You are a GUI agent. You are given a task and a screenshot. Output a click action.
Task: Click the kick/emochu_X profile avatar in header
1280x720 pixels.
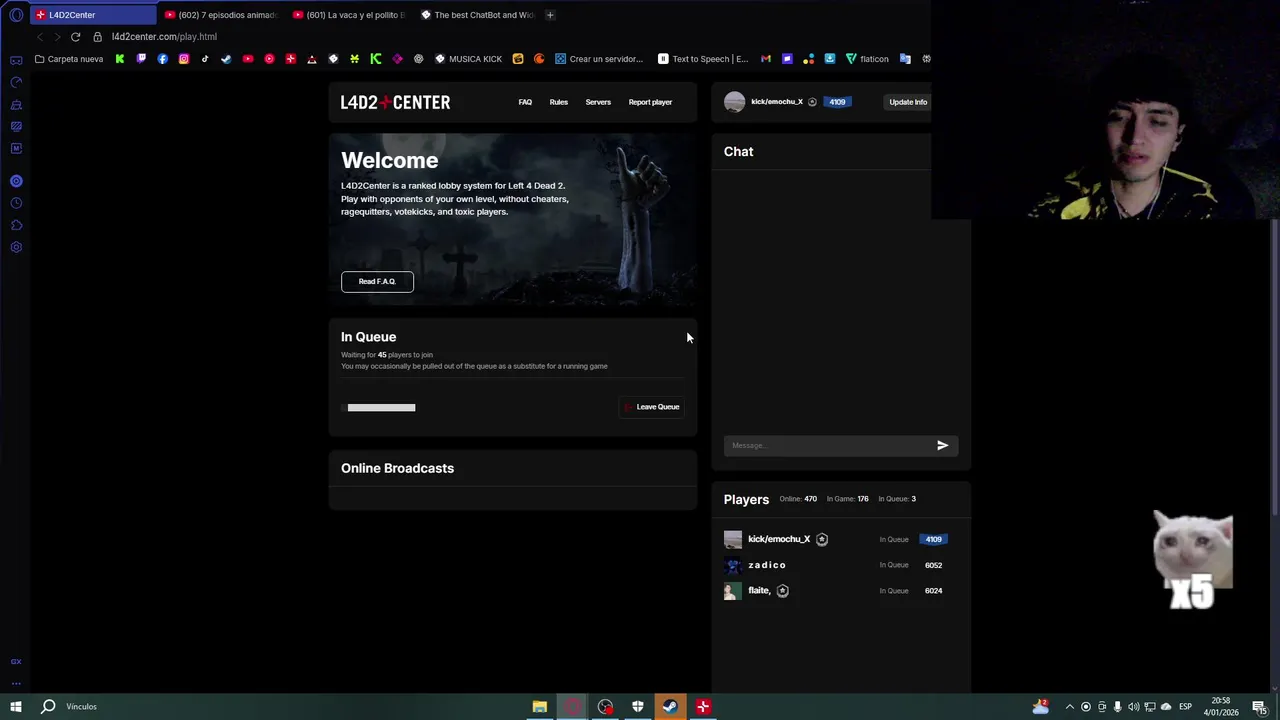[735, 102]
